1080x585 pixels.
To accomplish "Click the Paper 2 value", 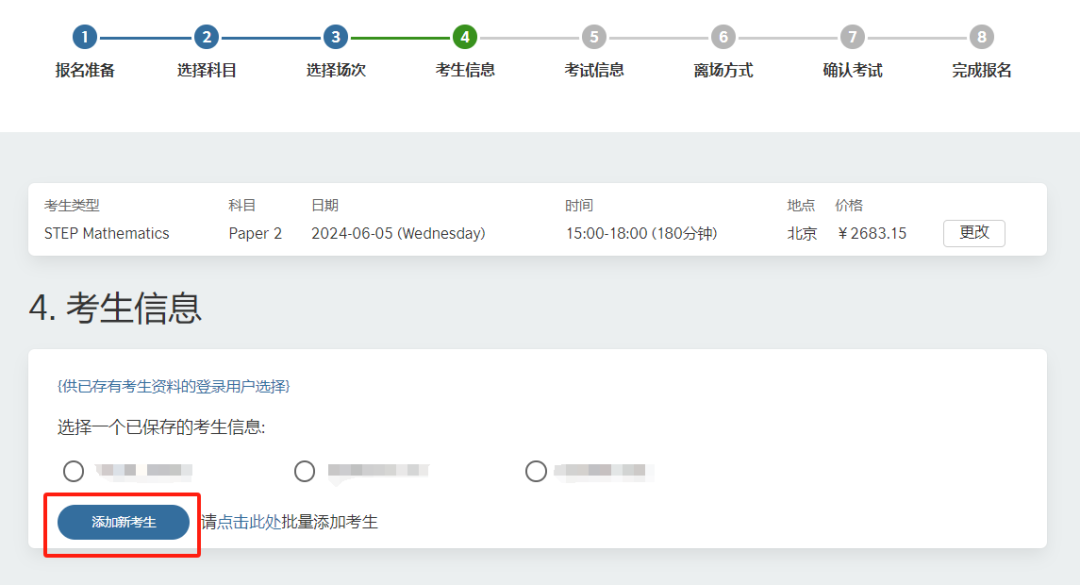I will tap(255, 234).
